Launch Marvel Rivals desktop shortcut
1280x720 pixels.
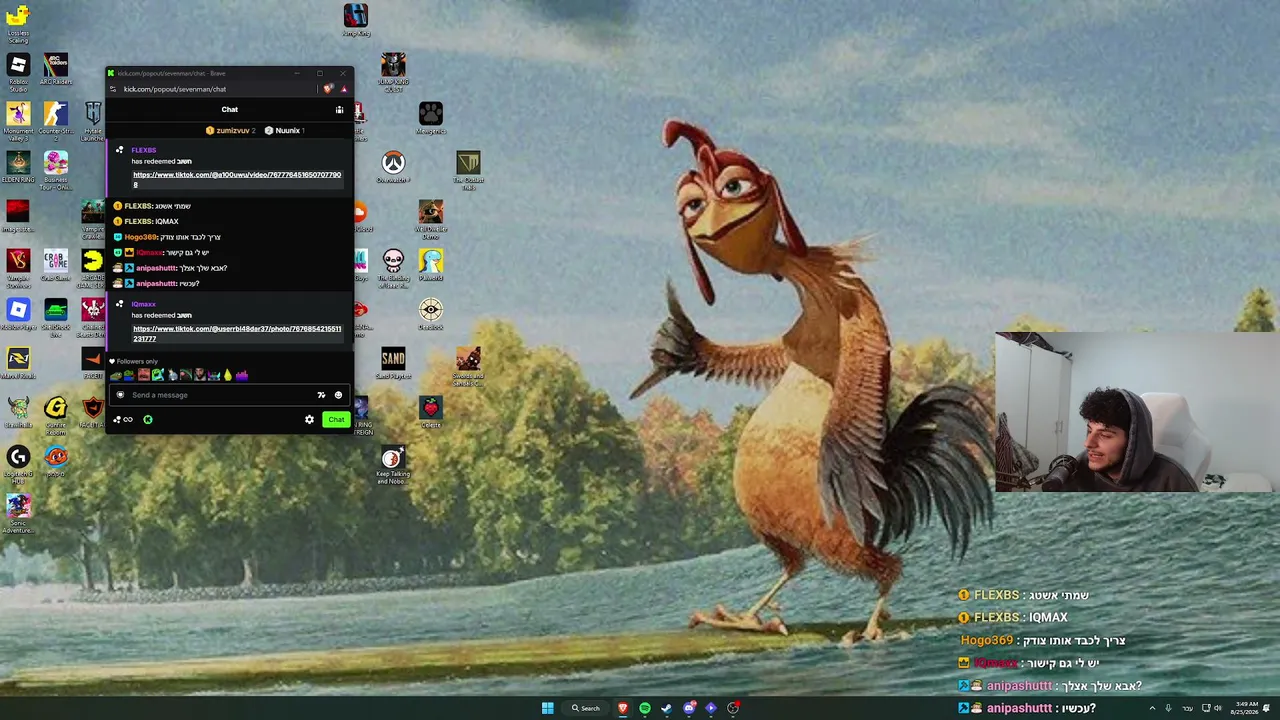pos(18,363)
